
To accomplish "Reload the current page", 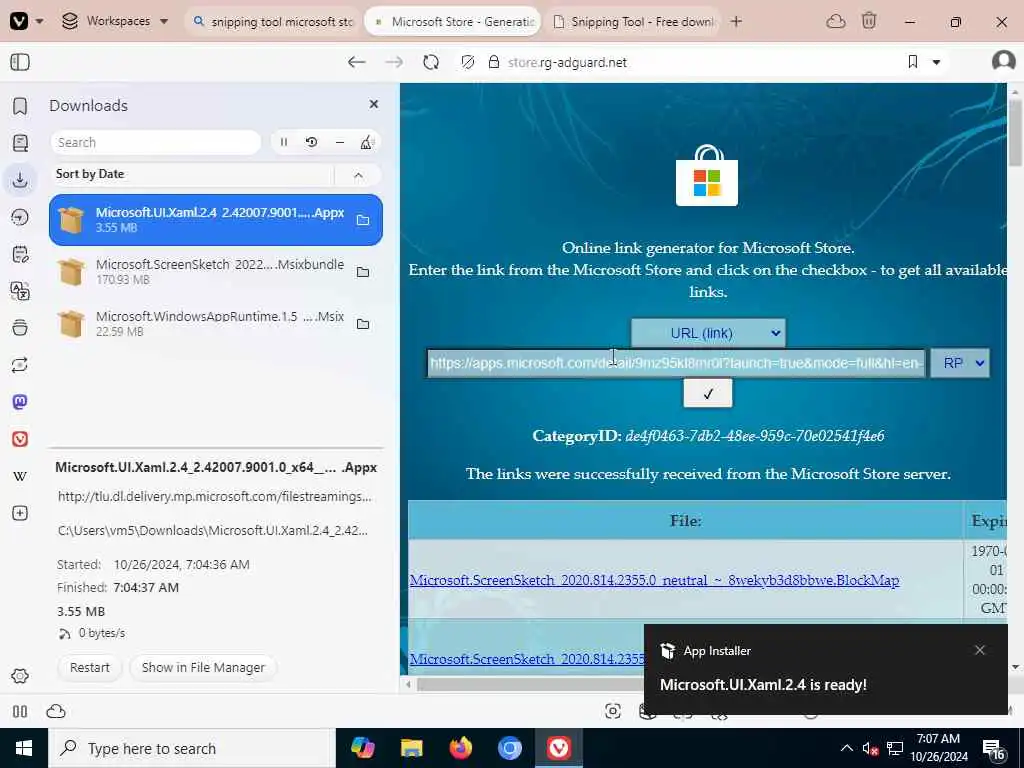I will 431,62.
